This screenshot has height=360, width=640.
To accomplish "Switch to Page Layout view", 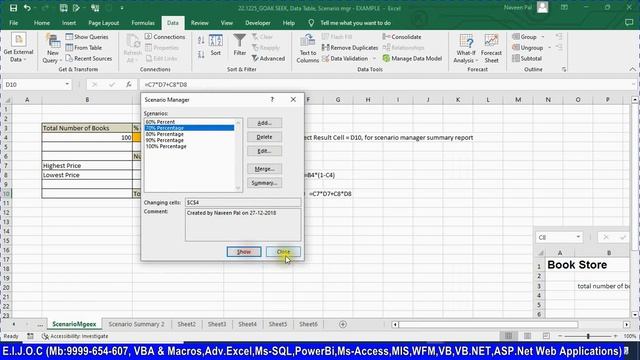I will pos(527,336).
